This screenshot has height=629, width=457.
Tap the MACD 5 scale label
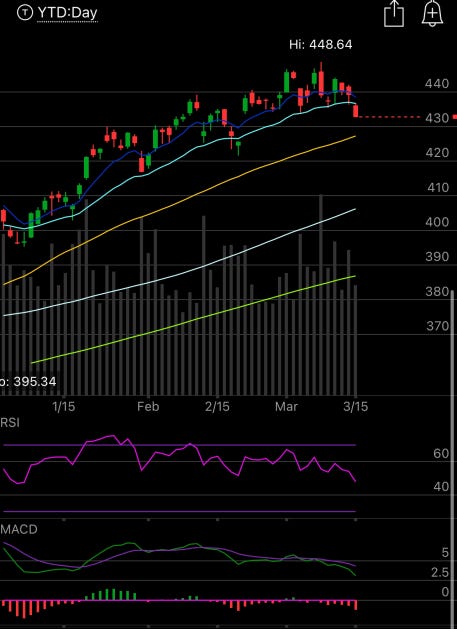tap(445, 553)
